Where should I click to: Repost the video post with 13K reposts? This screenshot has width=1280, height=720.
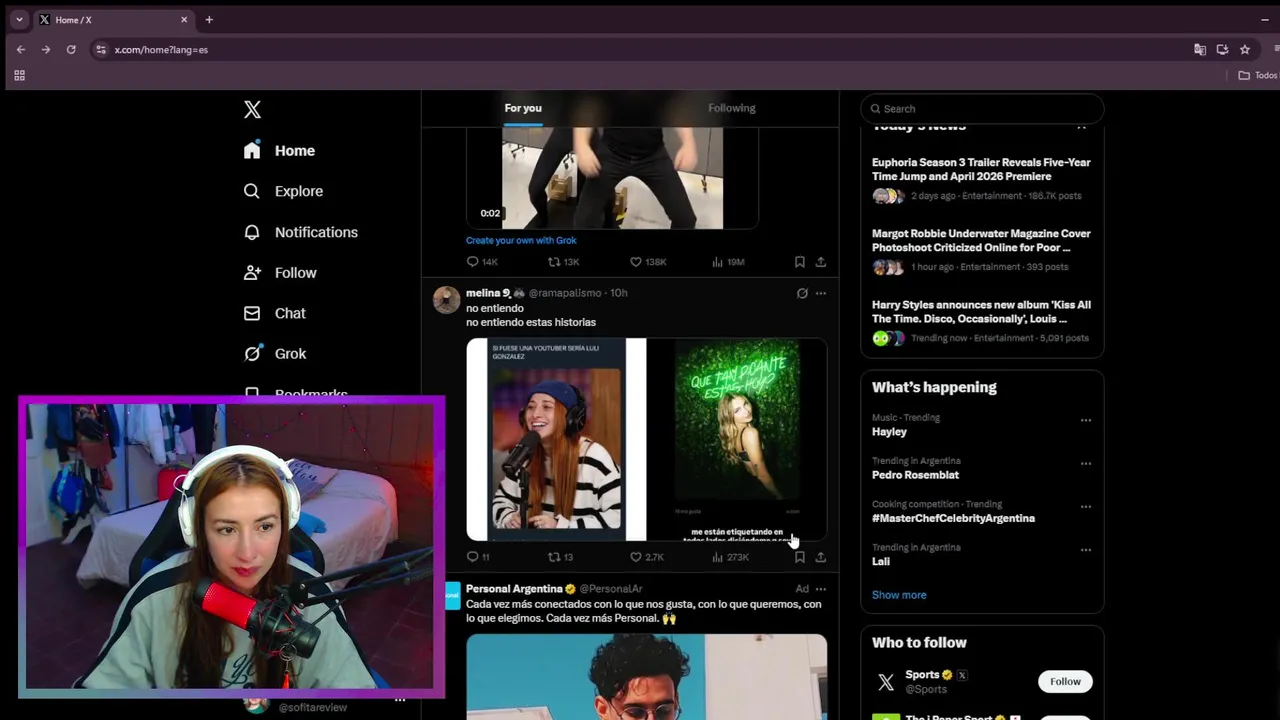coord(563,262)
